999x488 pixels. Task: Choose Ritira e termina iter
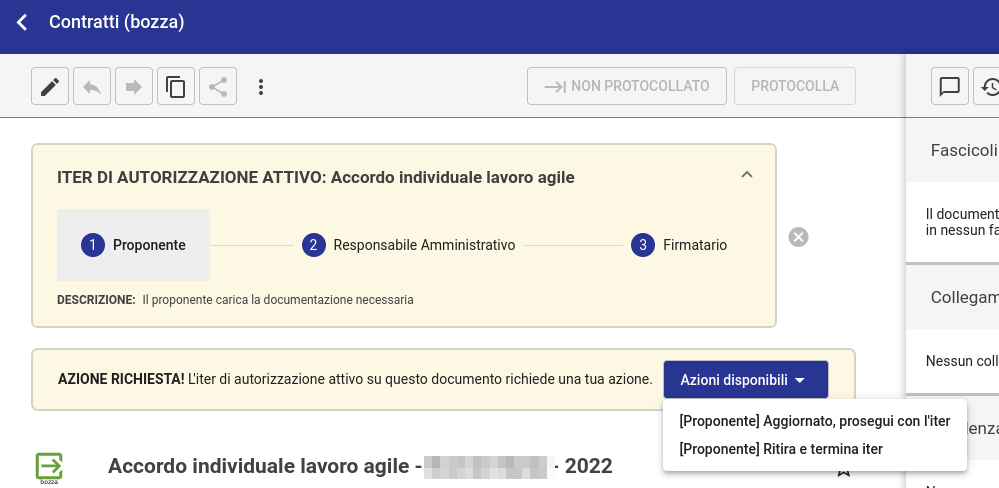(x=815, y=449)
